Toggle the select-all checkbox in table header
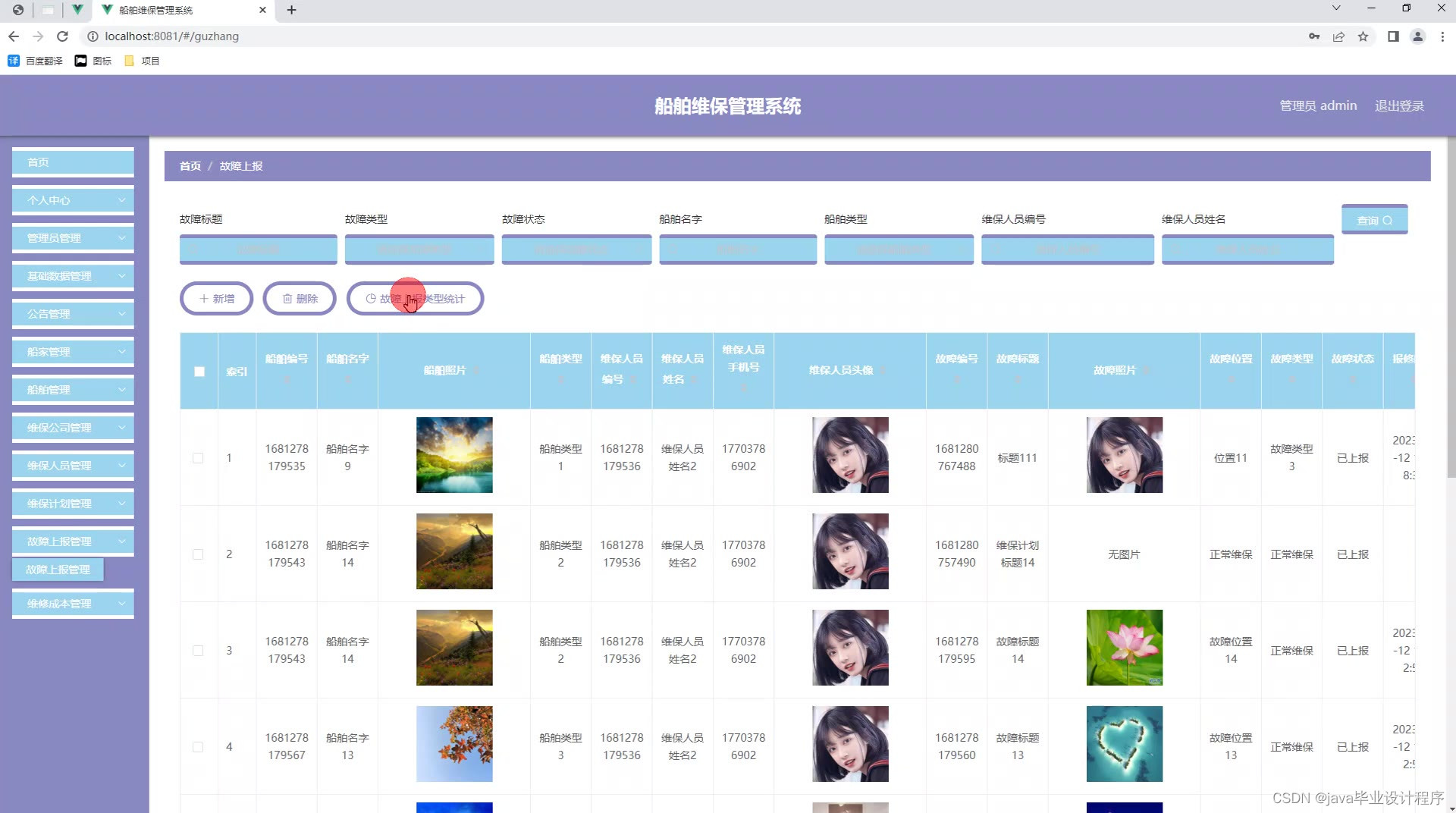Image resolution: width=1456 pixels, height=813 pixels. coord(199,372)
